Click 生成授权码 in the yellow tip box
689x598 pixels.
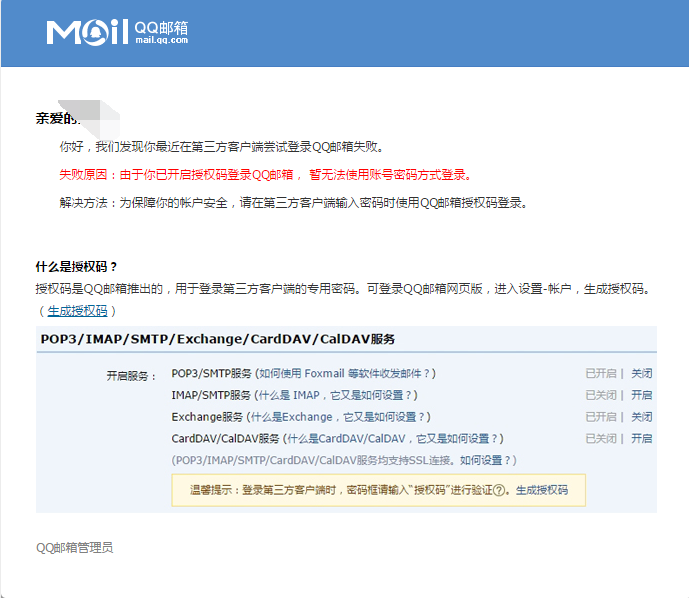(x=542, y=490)
